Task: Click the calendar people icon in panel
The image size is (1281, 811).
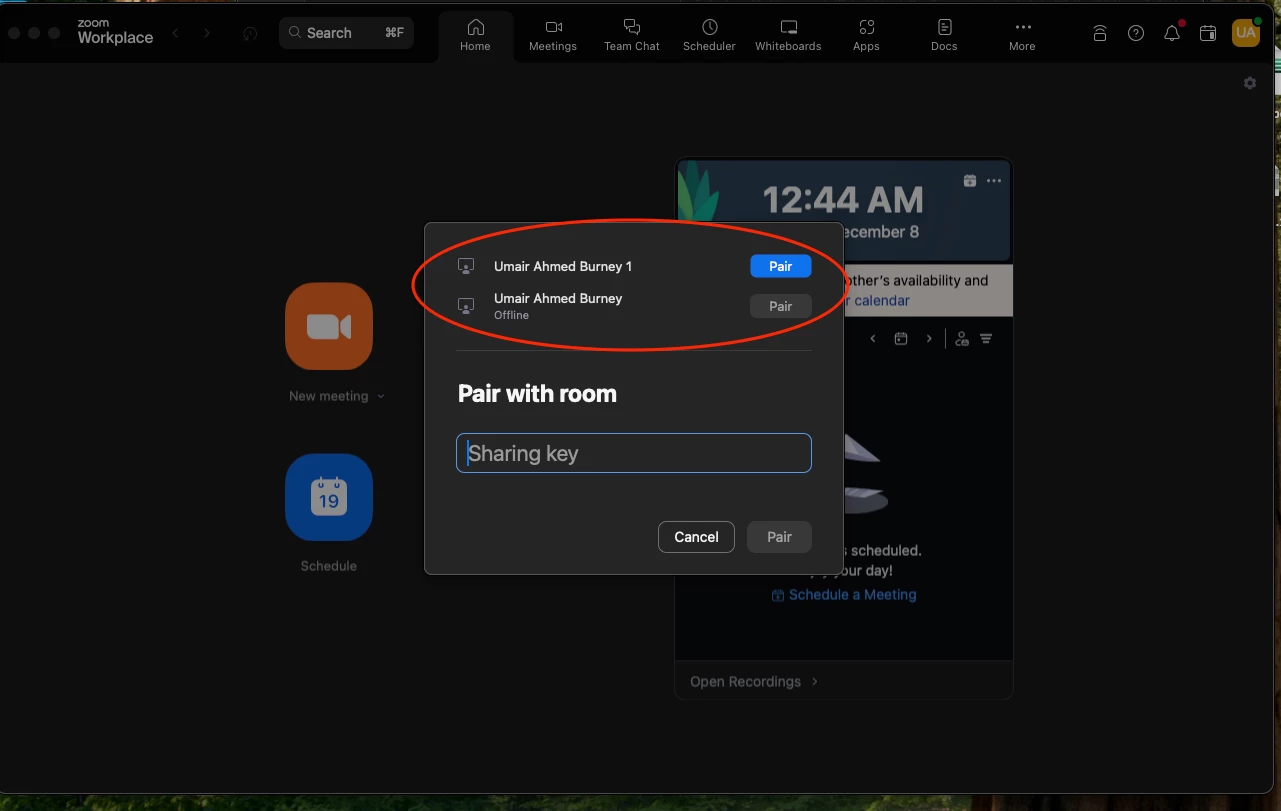Action: tap(962, 339)
